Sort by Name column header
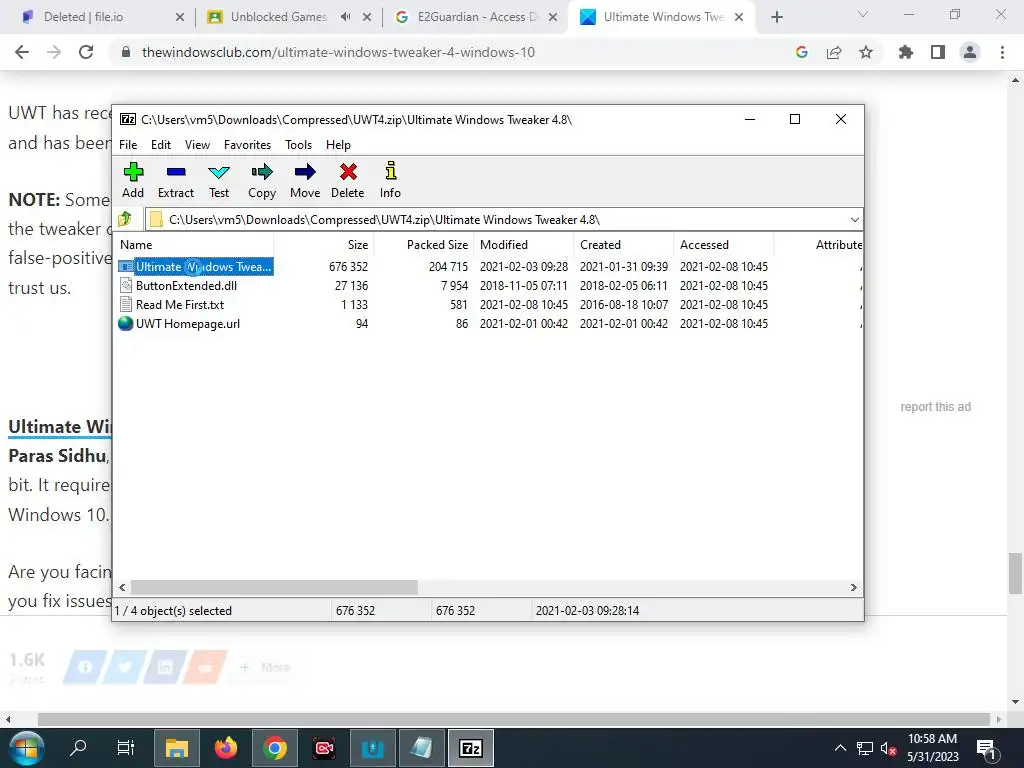The image size is (1024, 768). pos(195,245)
